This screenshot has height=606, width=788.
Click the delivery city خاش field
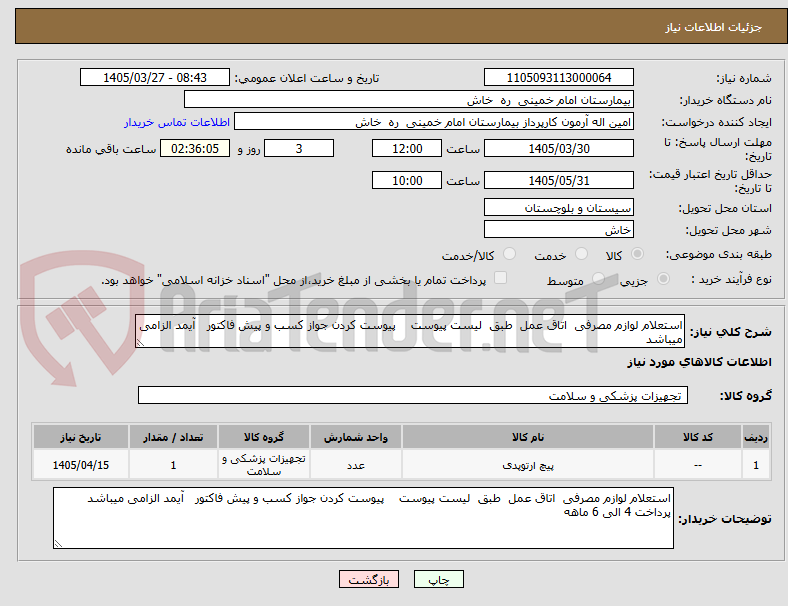pyautogui.click(x=559, y=230)
